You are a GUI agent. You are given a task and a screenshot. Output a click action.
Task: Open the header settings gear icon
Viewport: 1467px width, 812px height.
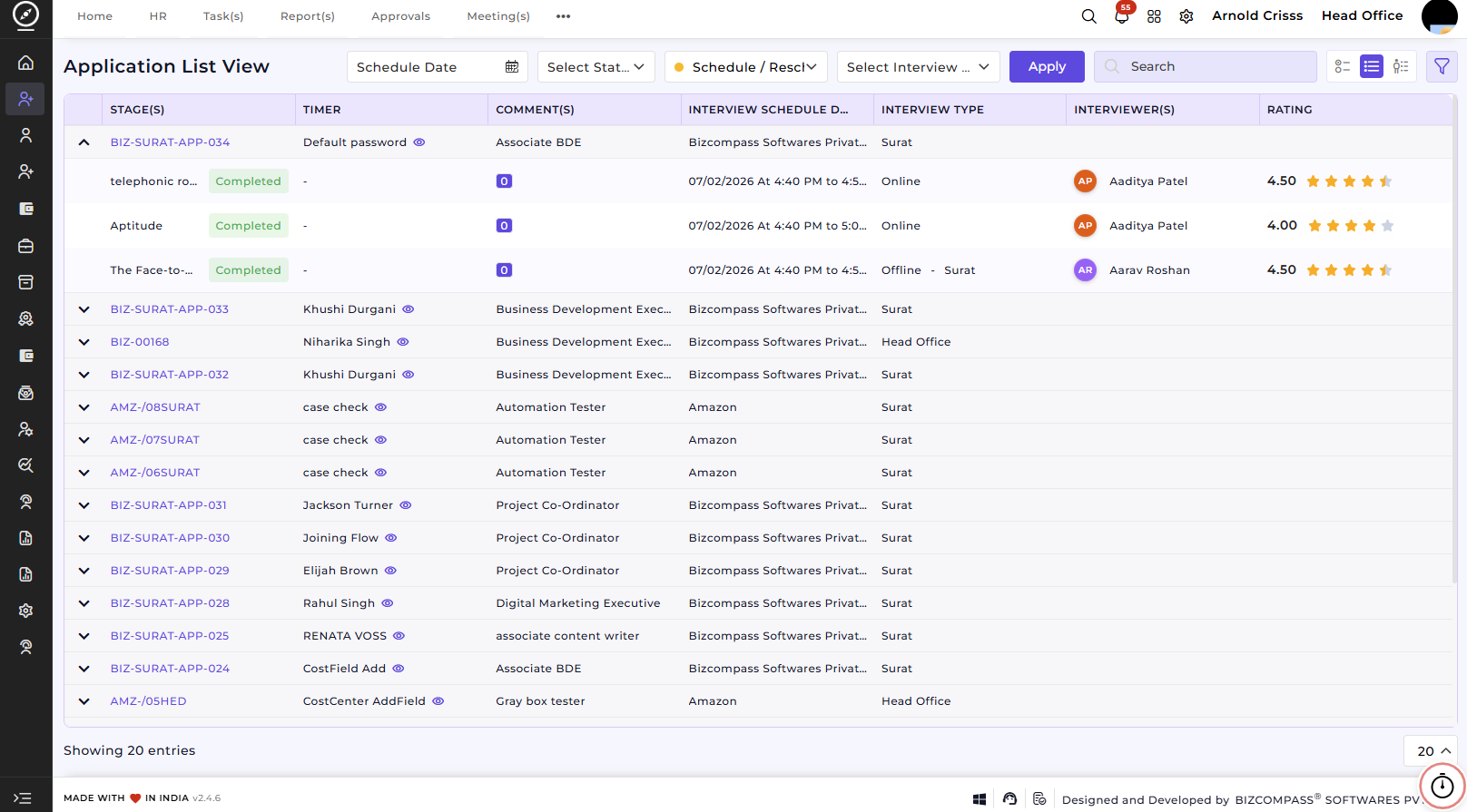(x=1186, y=16)
